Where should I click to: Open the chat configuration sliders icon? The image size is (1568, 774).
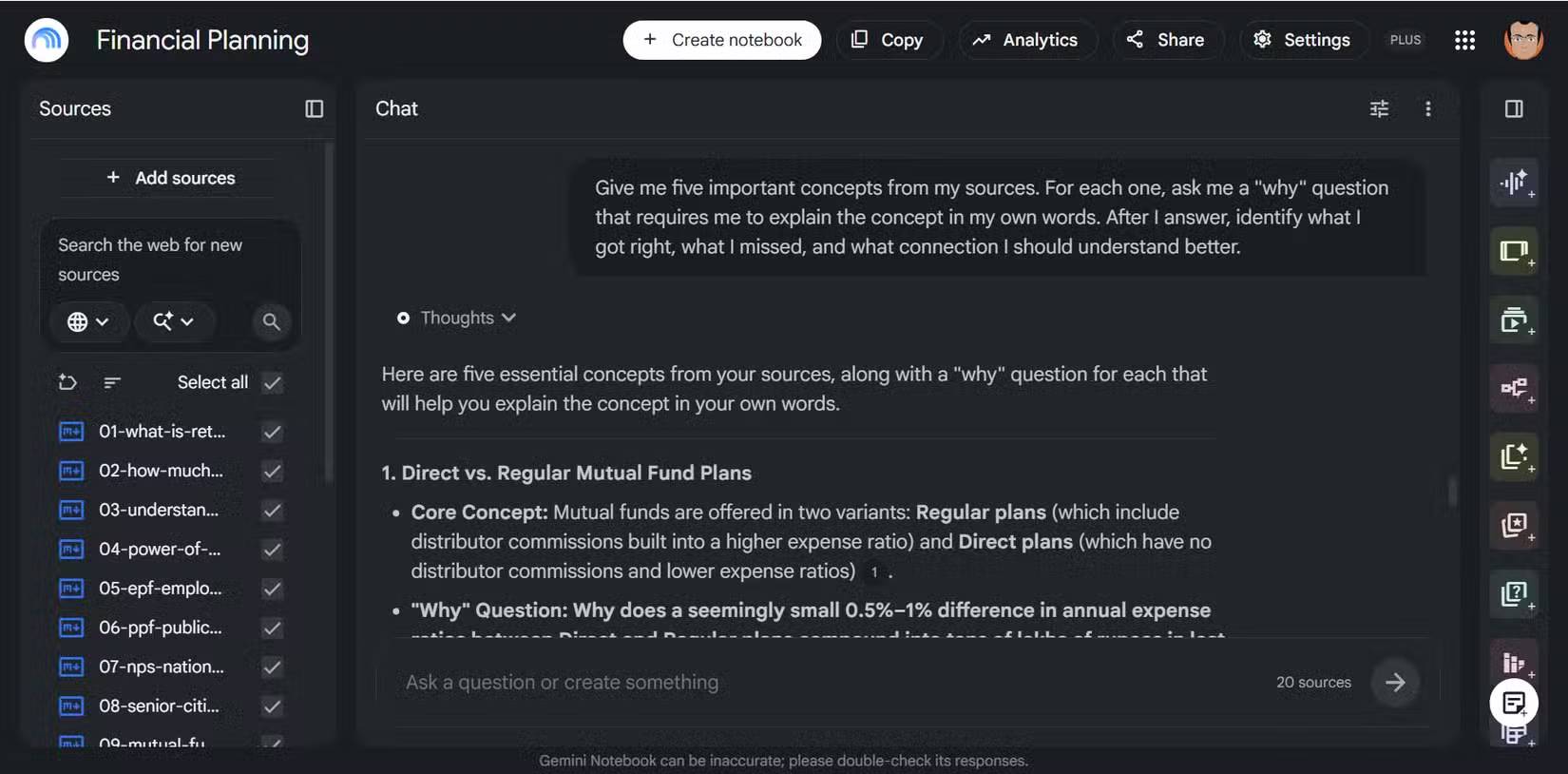point(1379,108)
